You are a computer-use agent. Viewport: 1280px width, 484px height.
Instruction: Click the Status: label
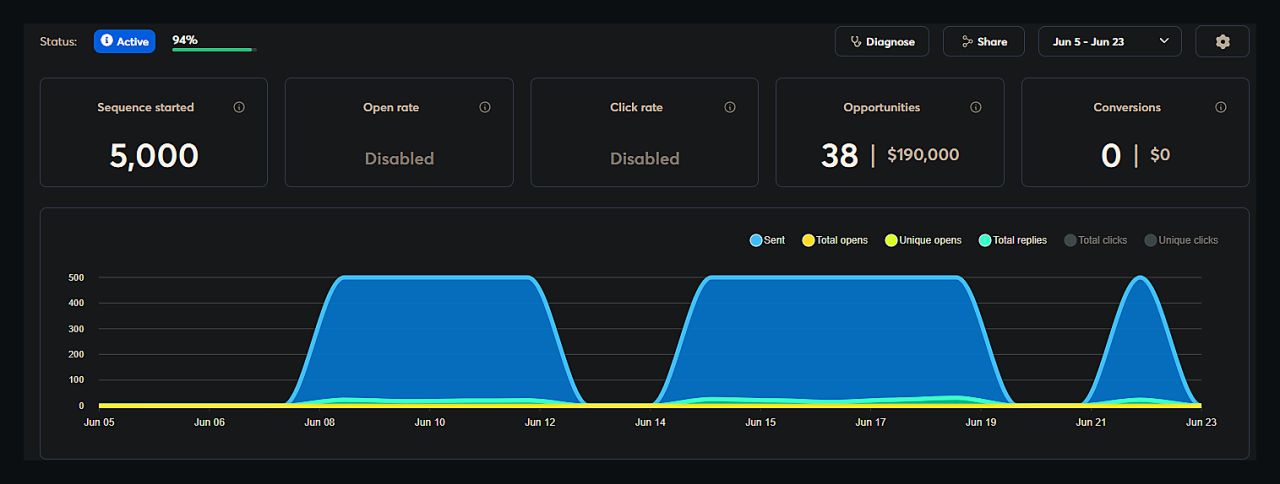pos(58,42)
